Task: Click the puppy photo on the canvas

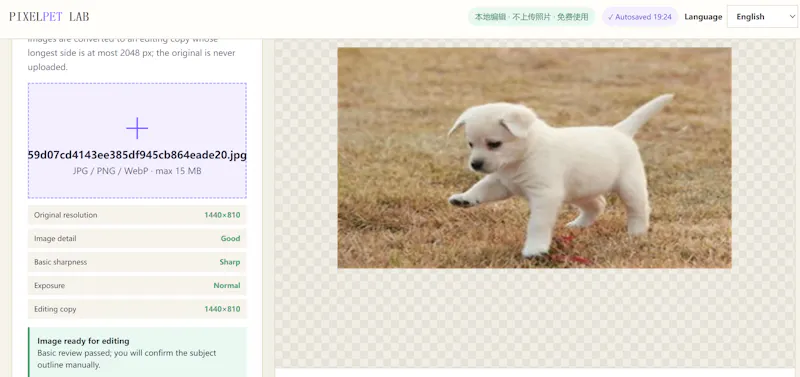Action: point(534,158)
